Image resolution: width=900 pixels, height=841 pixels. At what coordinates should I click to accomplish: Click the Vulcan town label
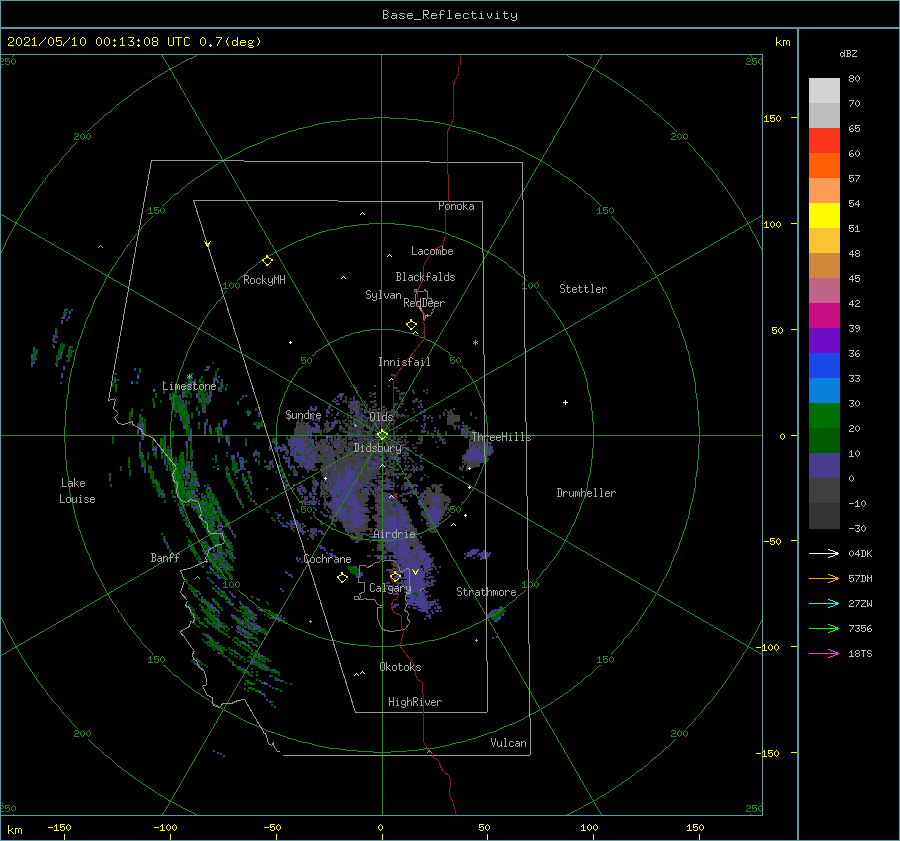(x=509, y=743)
